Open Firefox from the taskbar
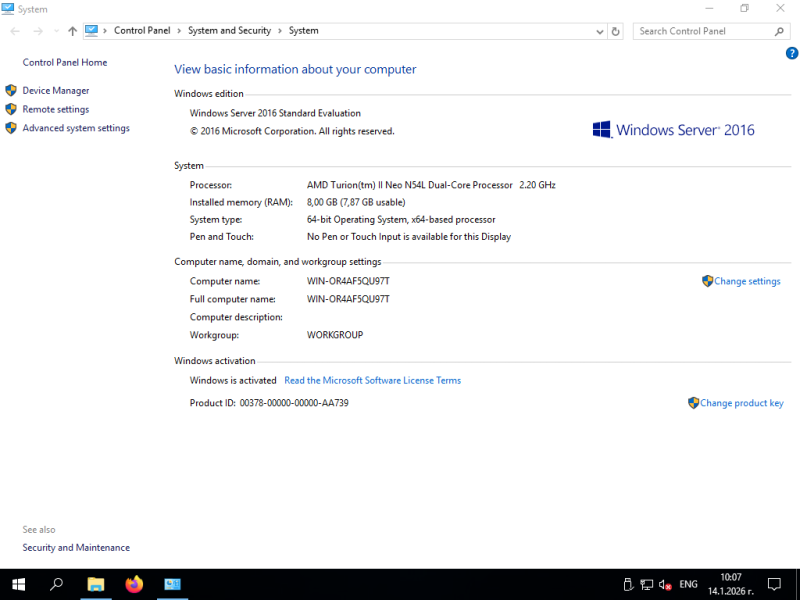The image size is (800, 600). point(134,584)
